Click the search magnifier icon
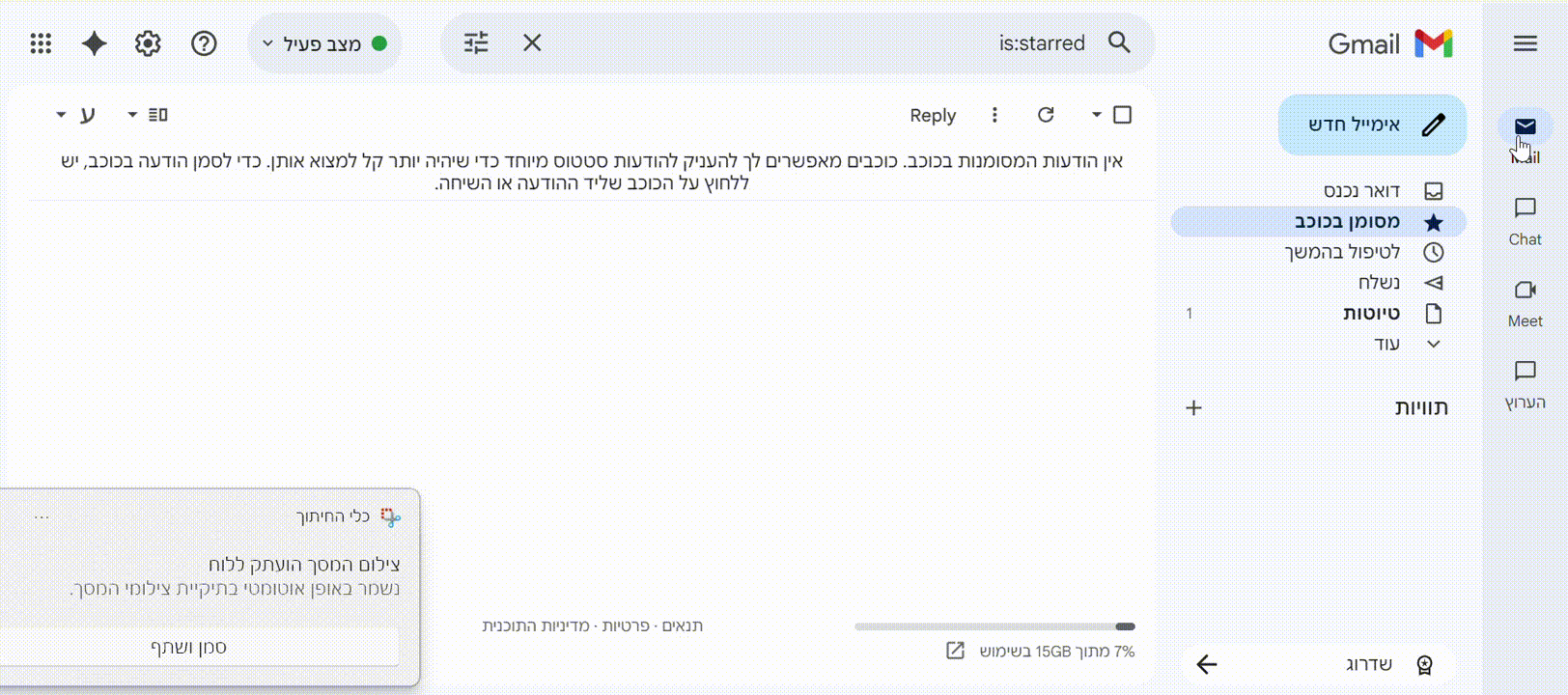This screenshot has height=695, width=1568. 1119,42
